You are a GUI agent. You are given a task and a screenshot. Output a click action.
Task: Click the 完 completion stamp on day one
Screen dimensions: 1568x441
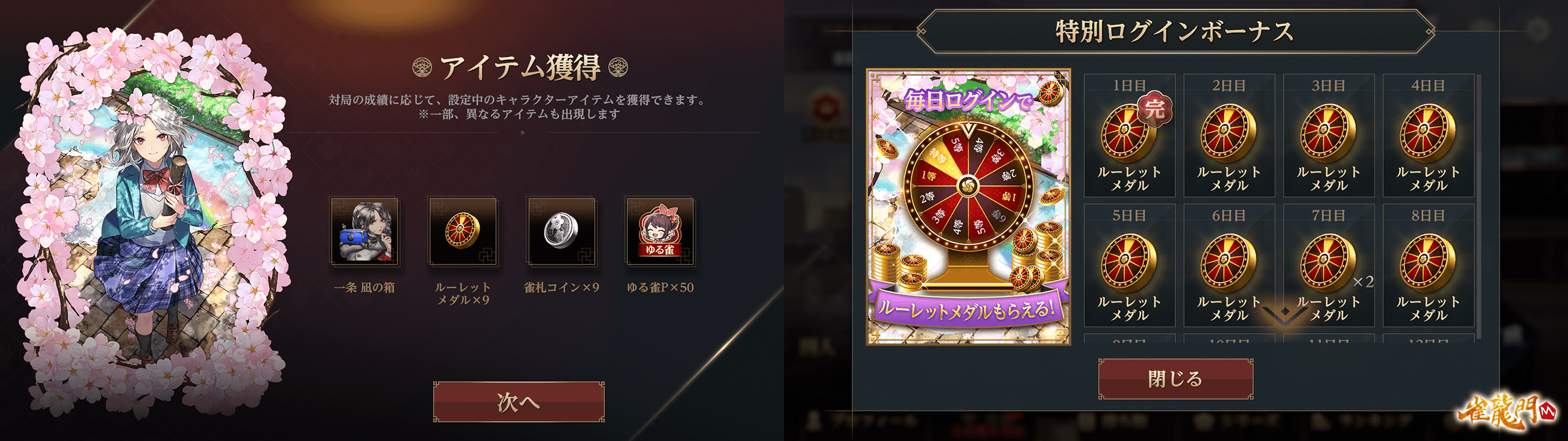click(x=1155, y=110)
